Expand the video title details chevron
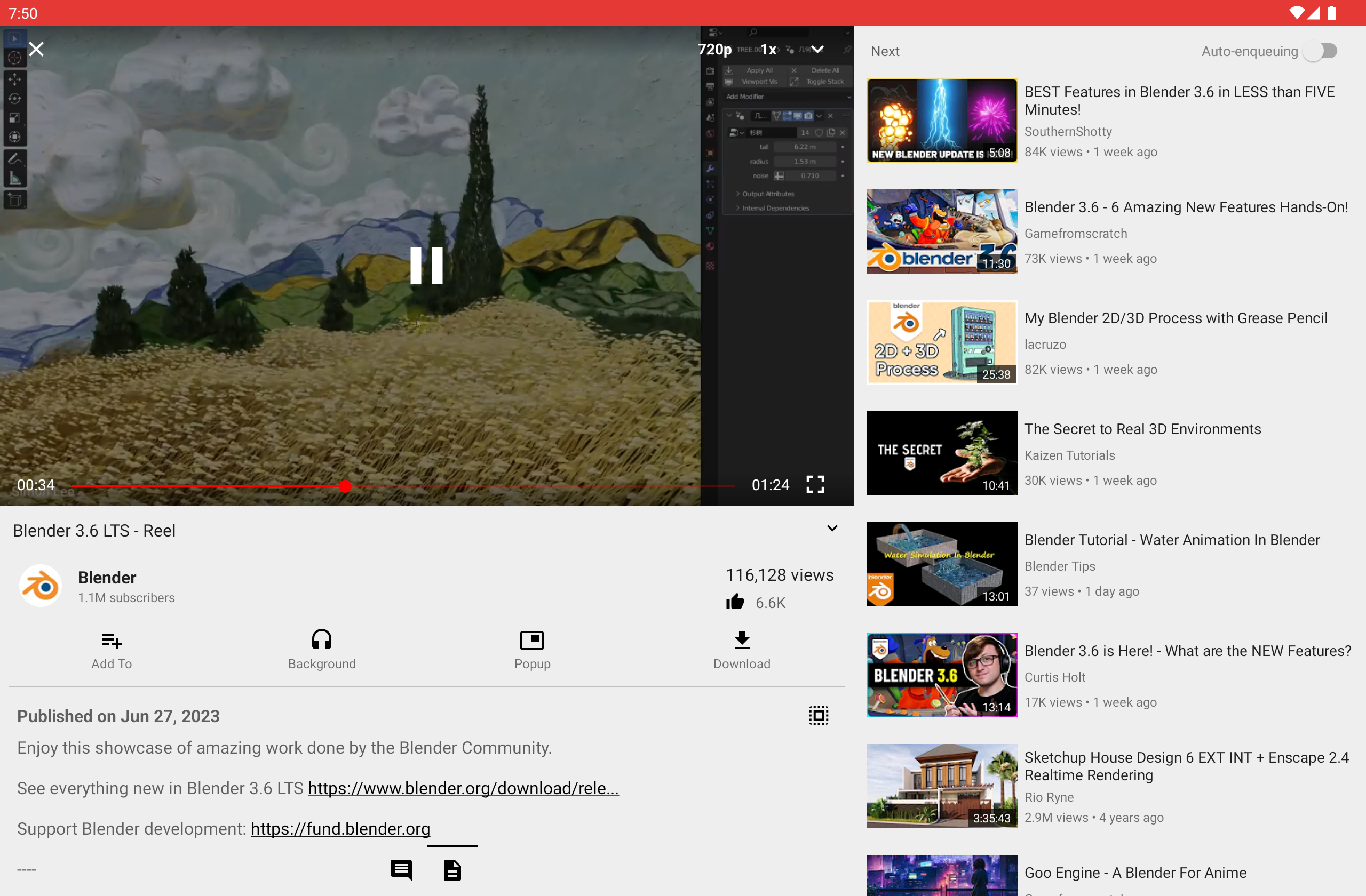 pyautogui.click(x=832, y=529)
